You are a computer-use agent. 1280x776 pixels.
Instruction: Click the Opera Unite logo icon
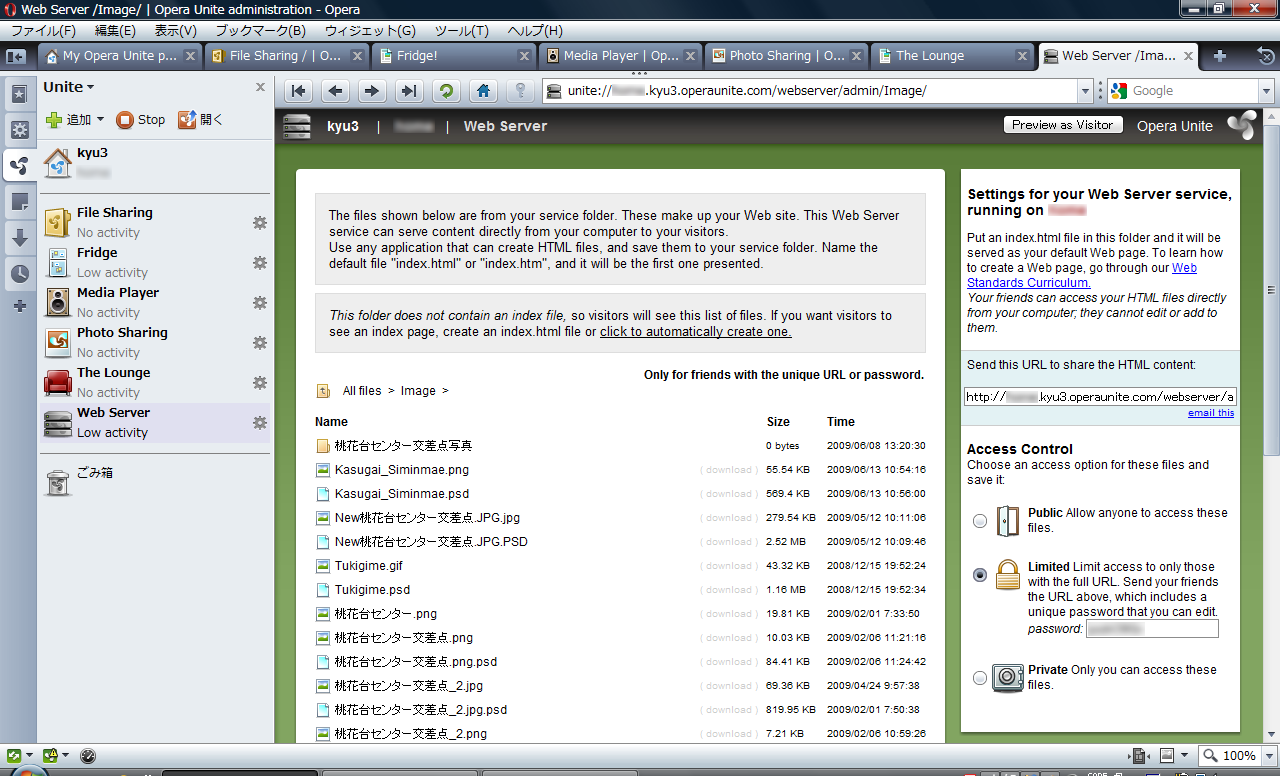click(x=1241, y=126)
